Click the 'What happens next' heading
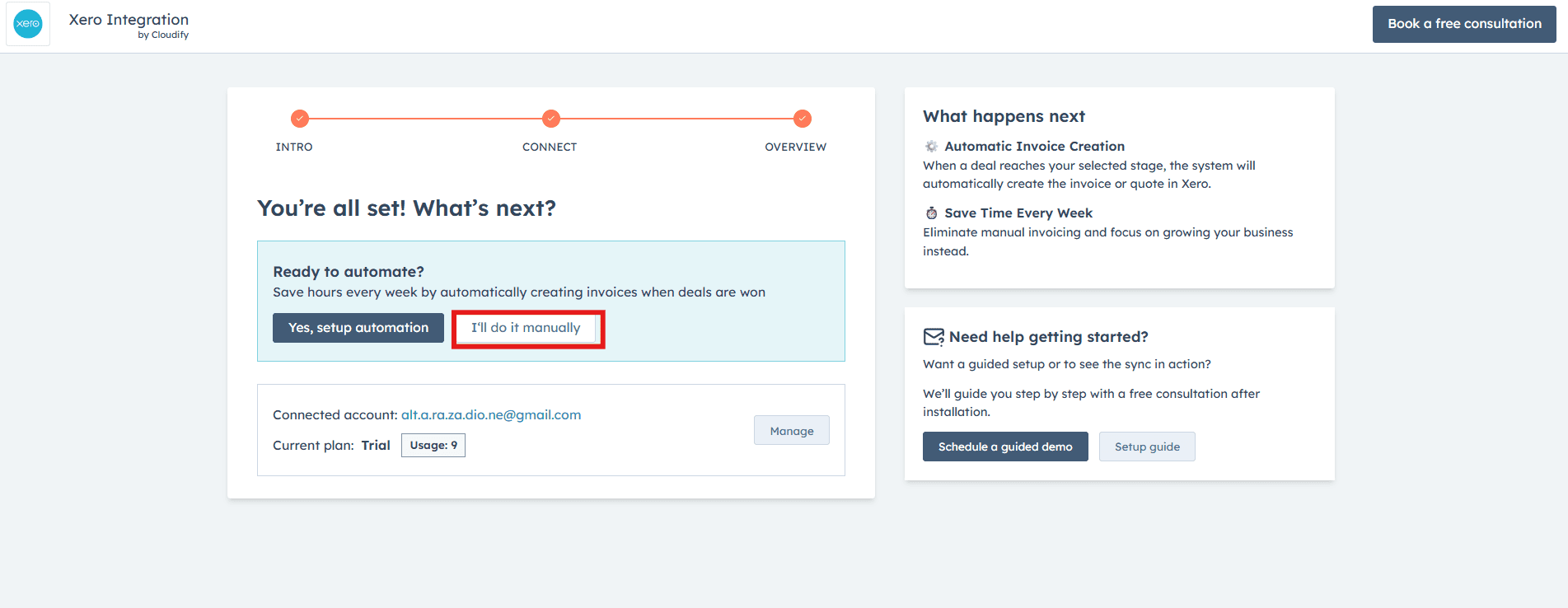 1004,116
